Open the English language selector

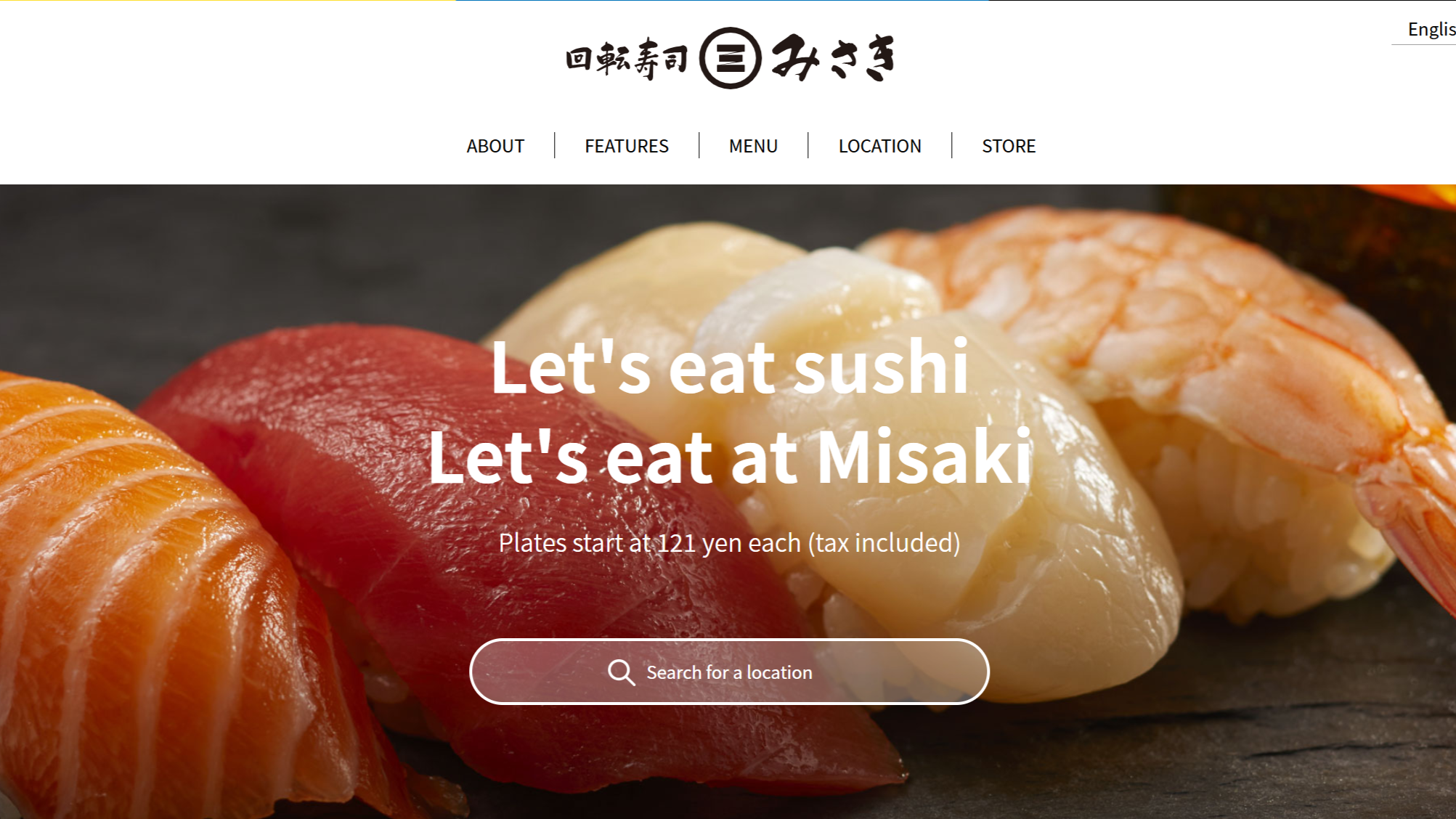point(1431,29)
